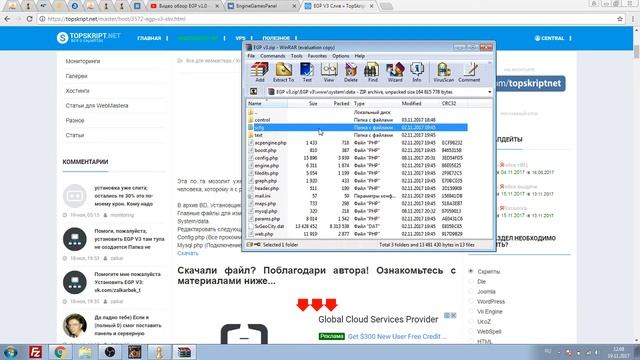The width and height of the screenshot is (640, 360).
Task: Select the config.php file row
Action: [x=357, y=158]
